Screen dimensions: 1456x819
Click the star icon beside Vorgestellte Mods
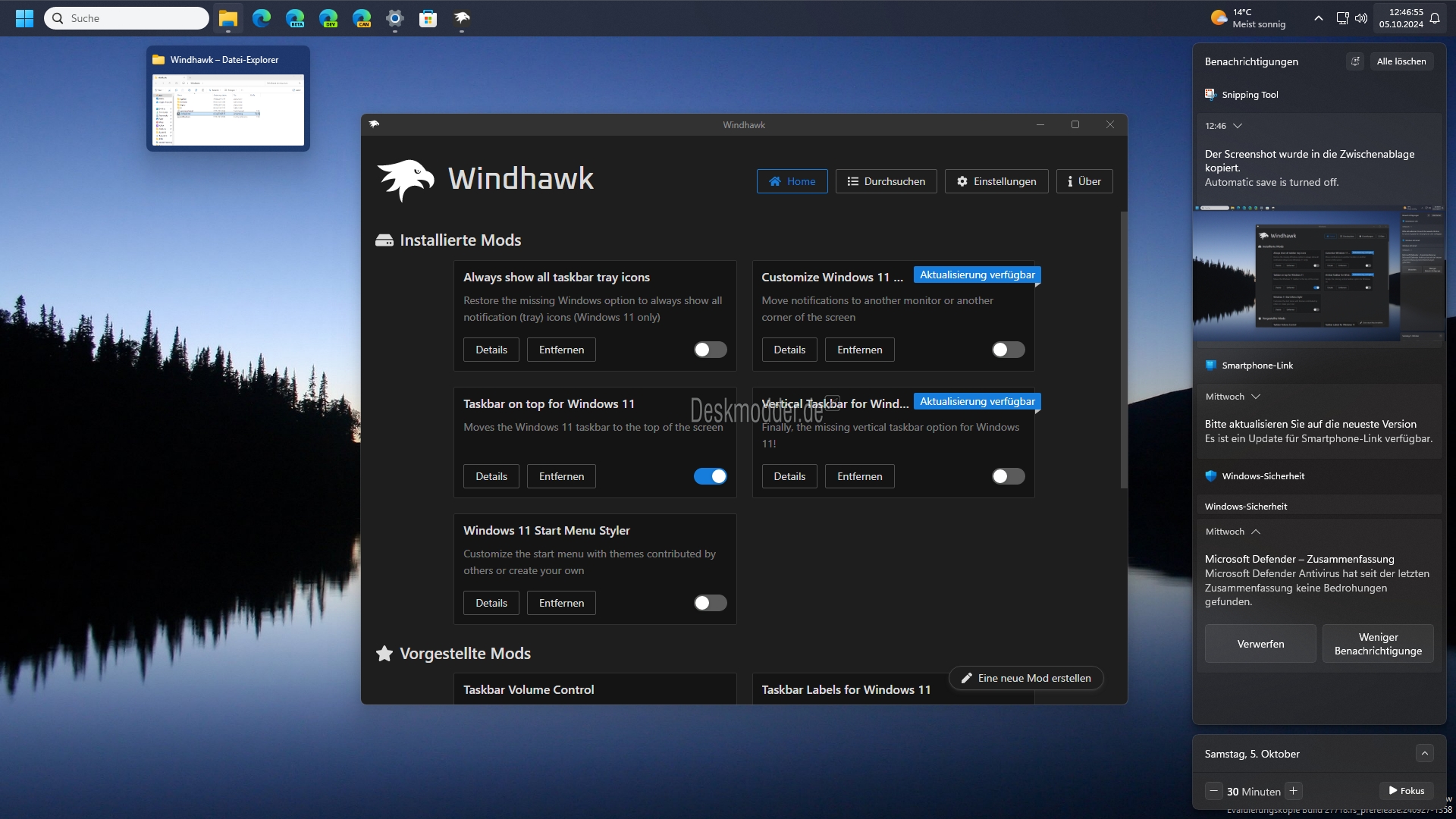tap(384, 654)
